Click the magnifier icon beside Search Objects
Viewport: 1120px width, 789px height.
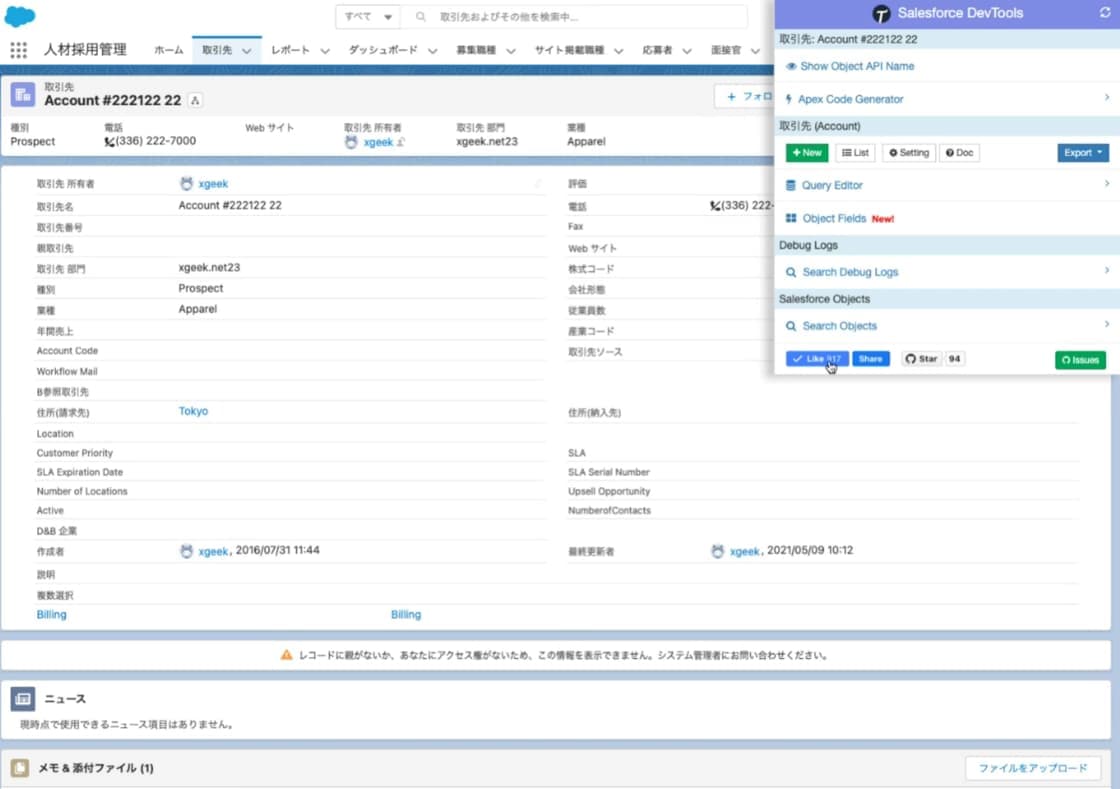[791, 326]
